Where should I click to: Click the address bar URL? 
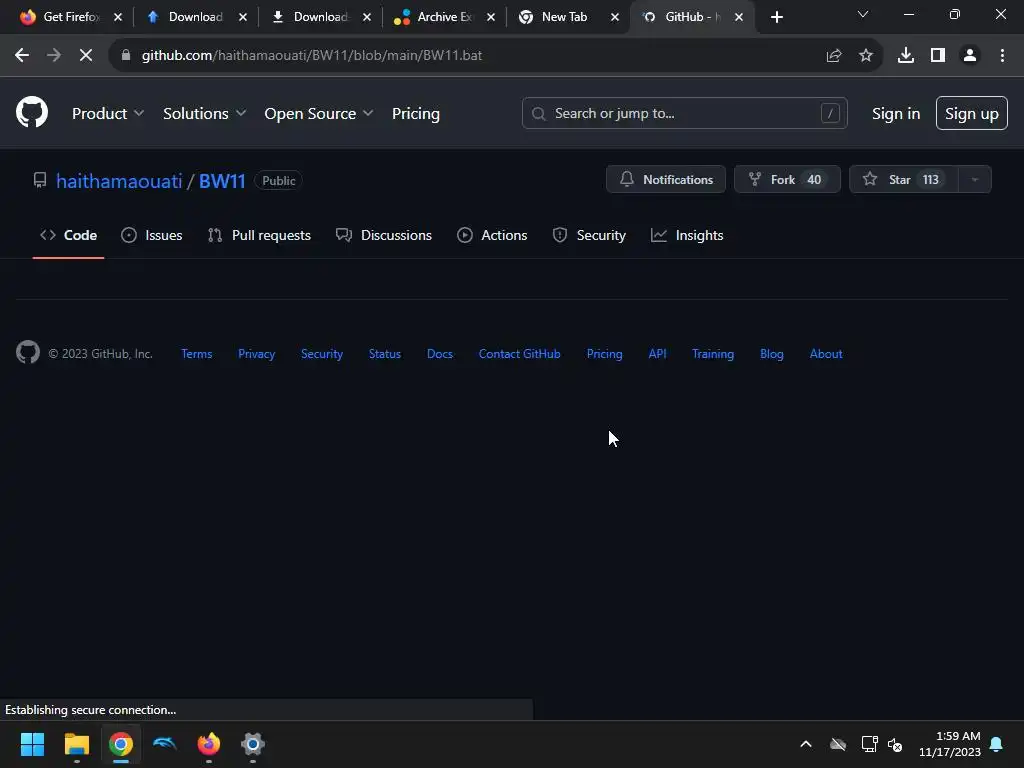(x=312, y=56)
